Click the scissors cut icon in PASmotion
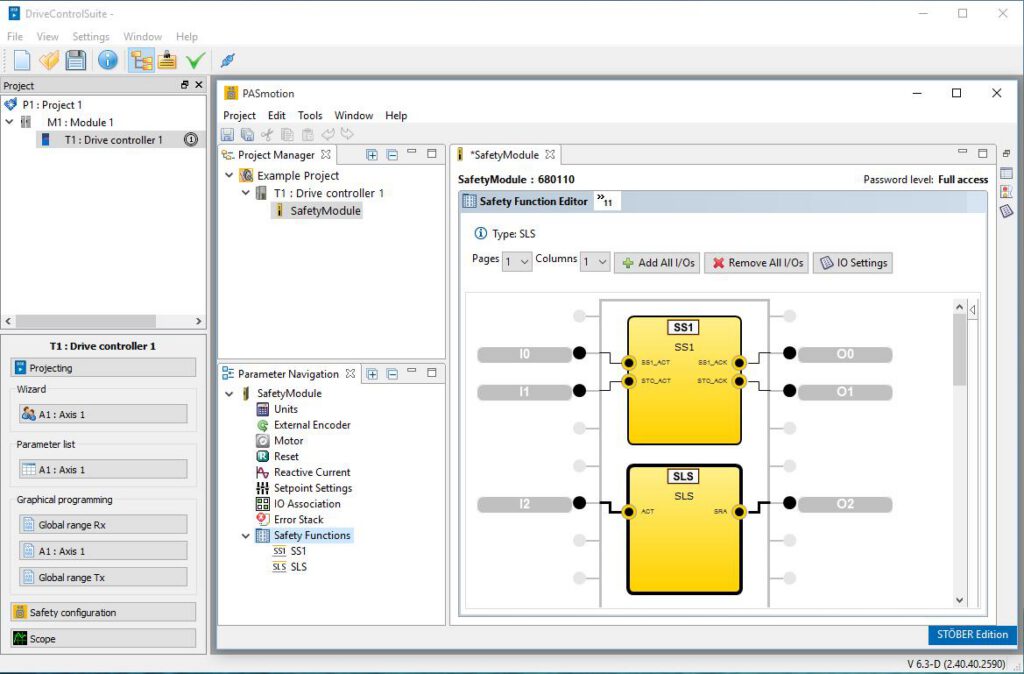The height and width of the screenshot is (674, 1024). click(x=267, y=135)
